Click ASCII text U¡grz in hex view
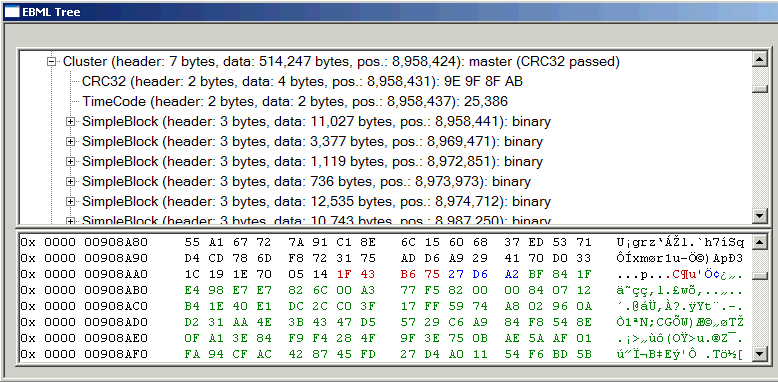The image size is (778, 382). (636, 243)
